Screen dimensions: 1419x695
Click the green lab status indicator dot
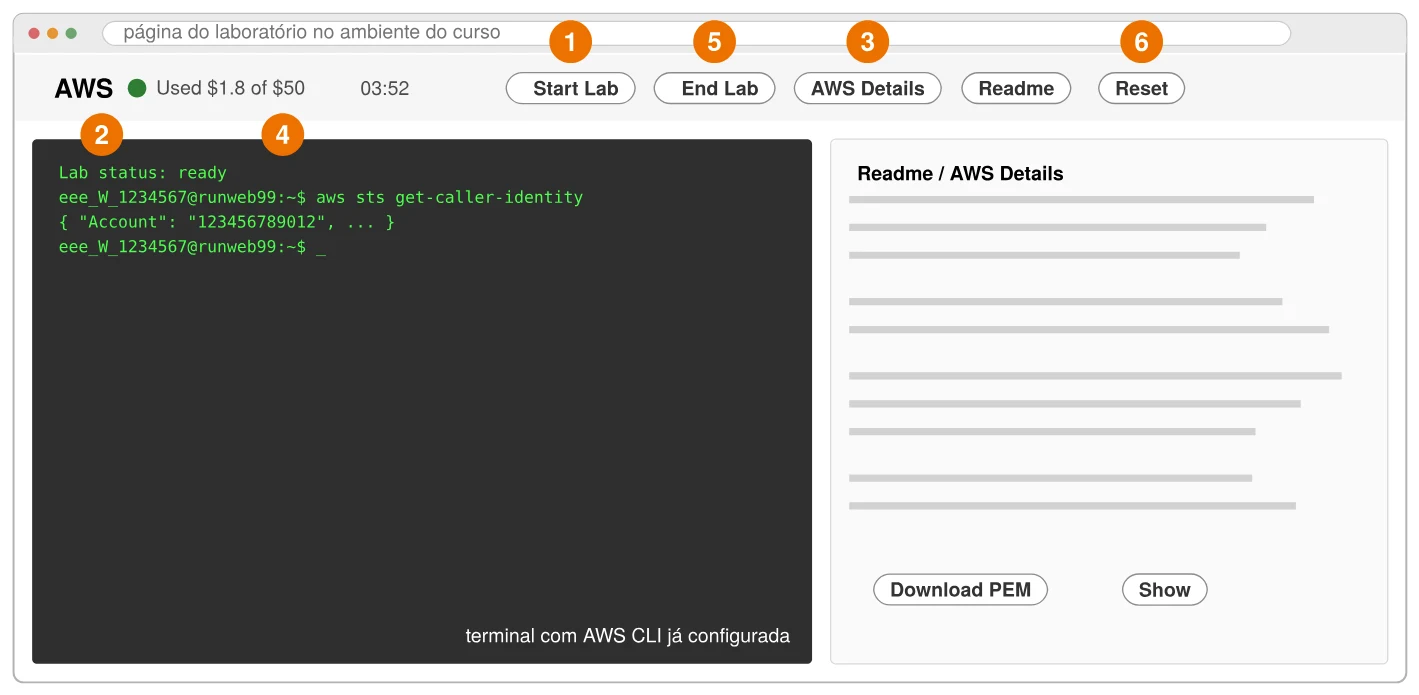tap(137, 88)
